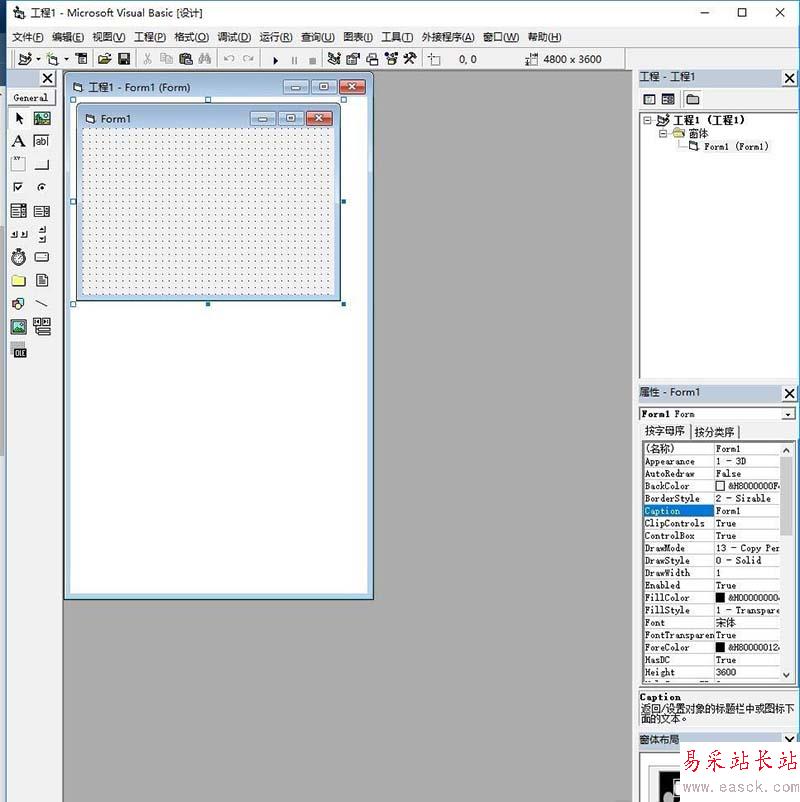Select the Line control tool

(42, 304)
